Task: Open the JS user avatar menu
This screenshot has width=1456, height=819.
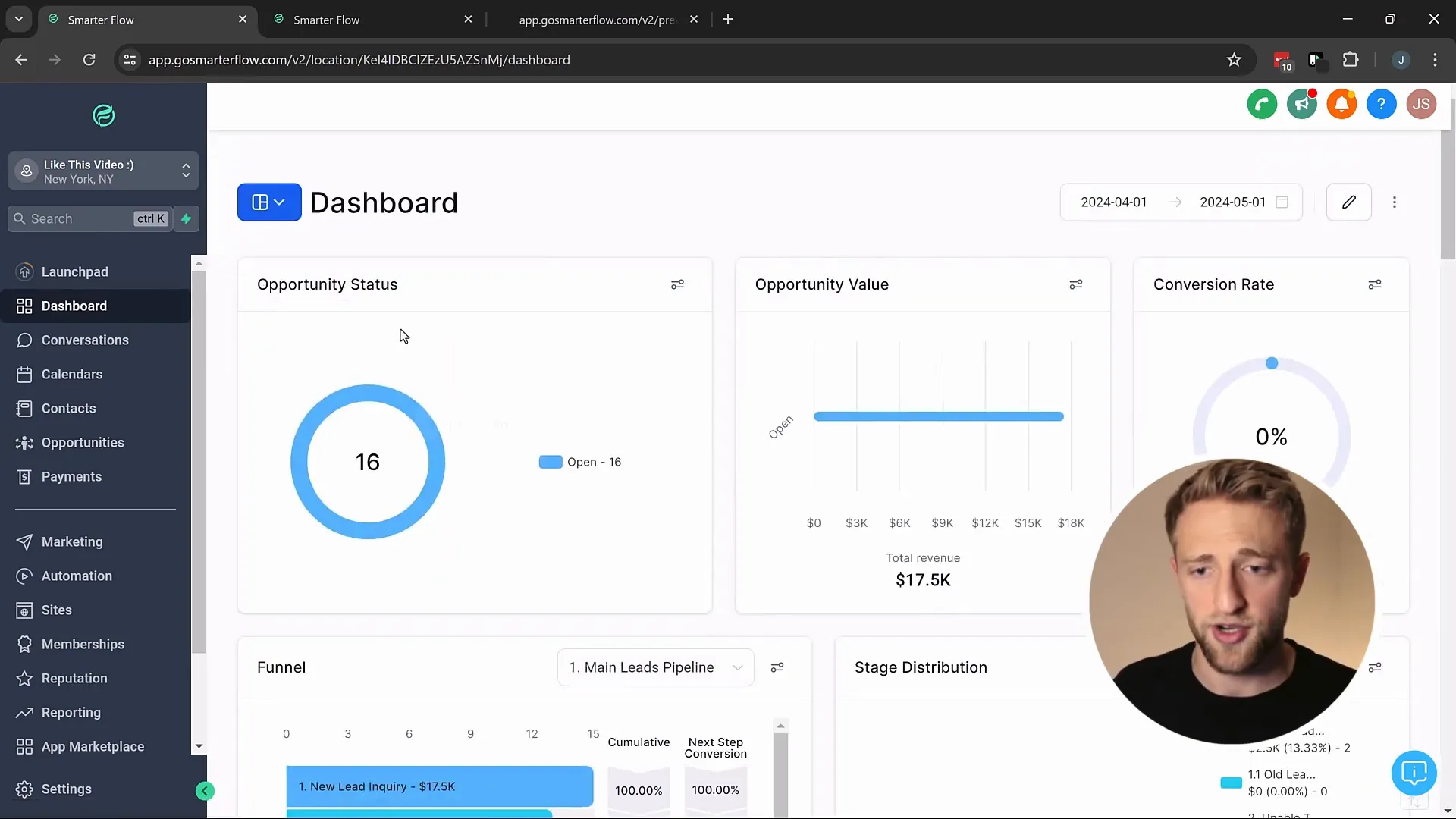Action: [x=1421, y=104]
